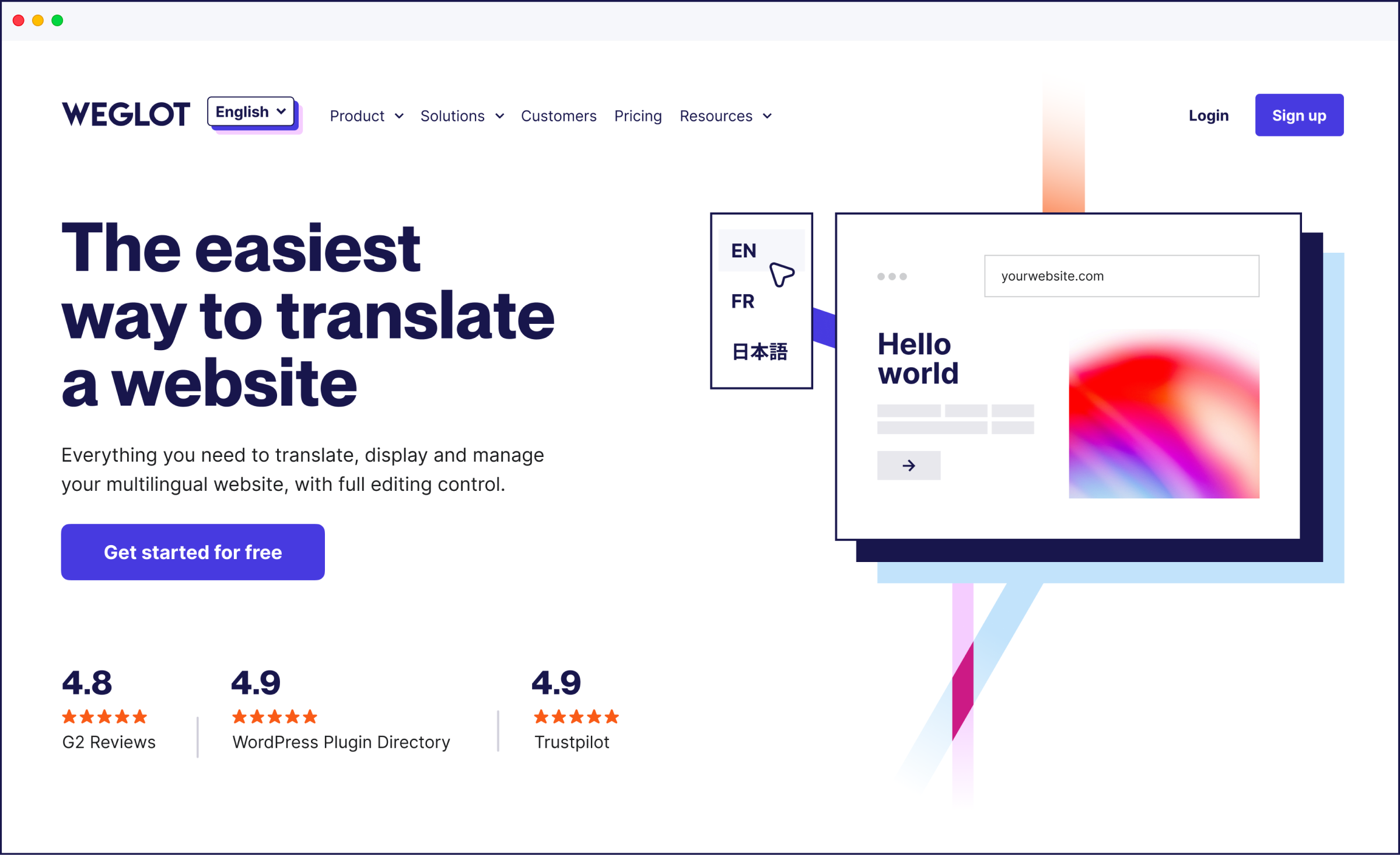Select EN in the language switcher illustration
Viewport: 1400px width, 855px height.
pyautogui.click(x=743, y=250)
